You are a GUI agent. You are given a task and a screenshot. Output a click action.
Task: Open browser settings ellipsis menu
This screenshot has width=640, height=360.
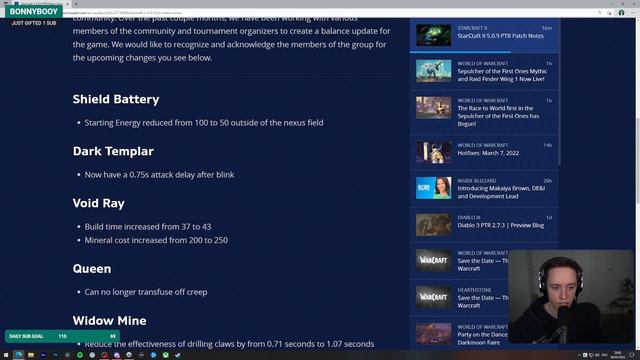pyautogui.click(x=633, y=13)
